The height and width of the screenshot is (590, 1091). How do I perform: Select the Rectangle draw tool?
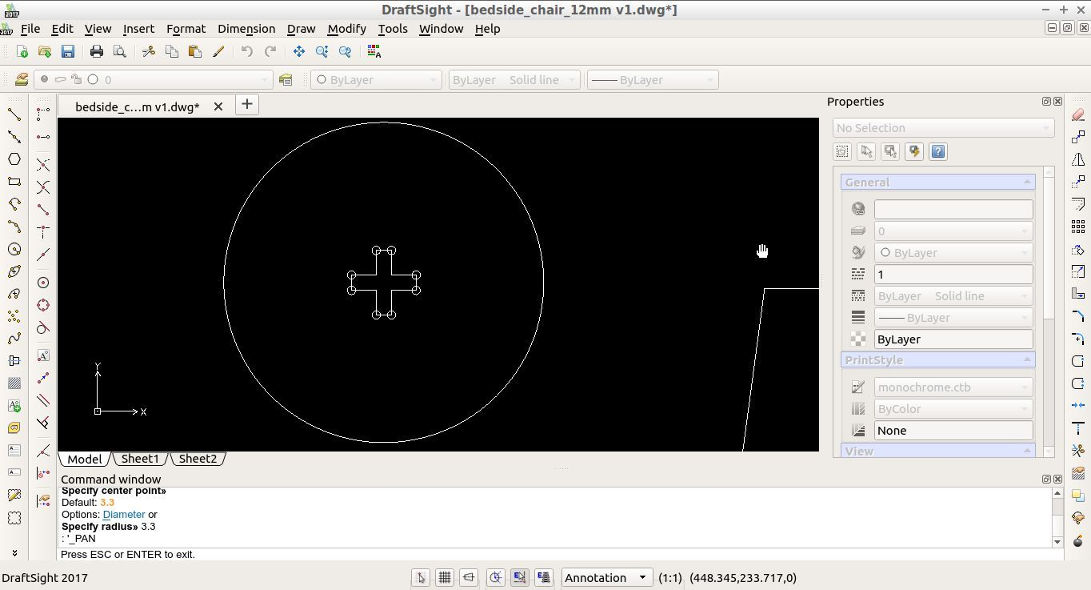pos(14,182)
